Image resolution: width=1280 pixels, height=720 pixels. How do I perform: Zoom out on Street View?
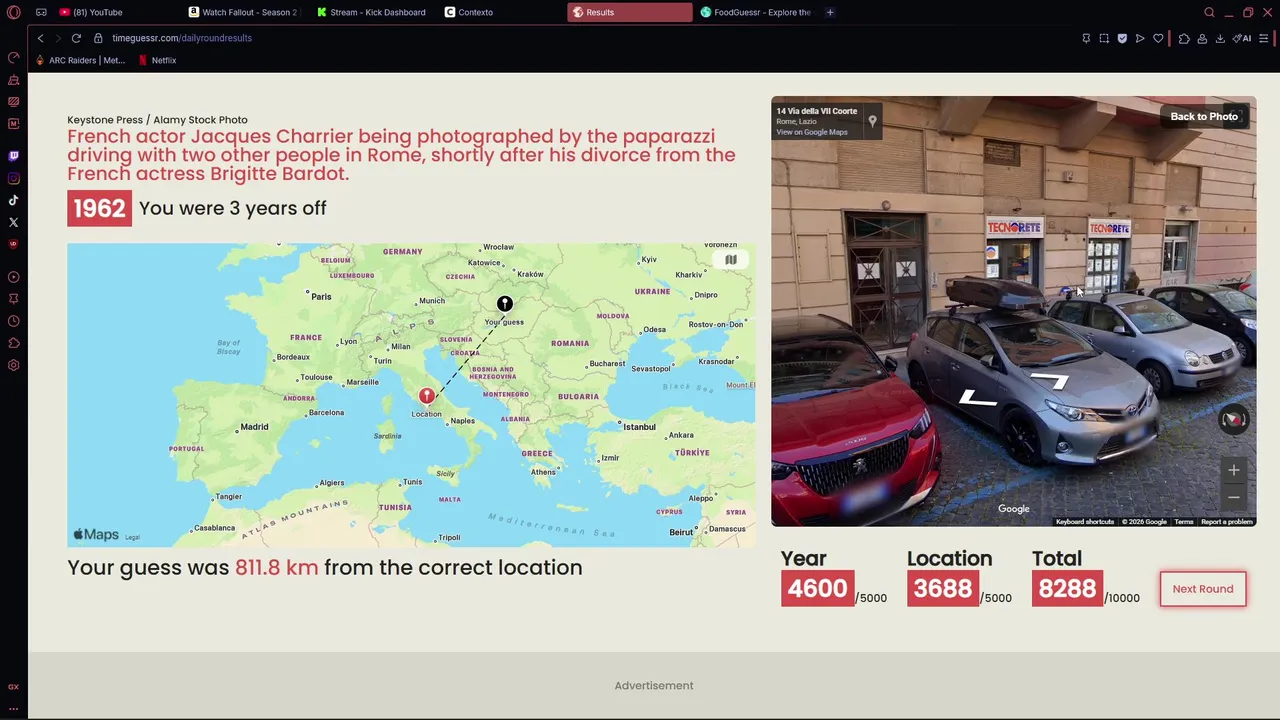[x=1234, y=497]
